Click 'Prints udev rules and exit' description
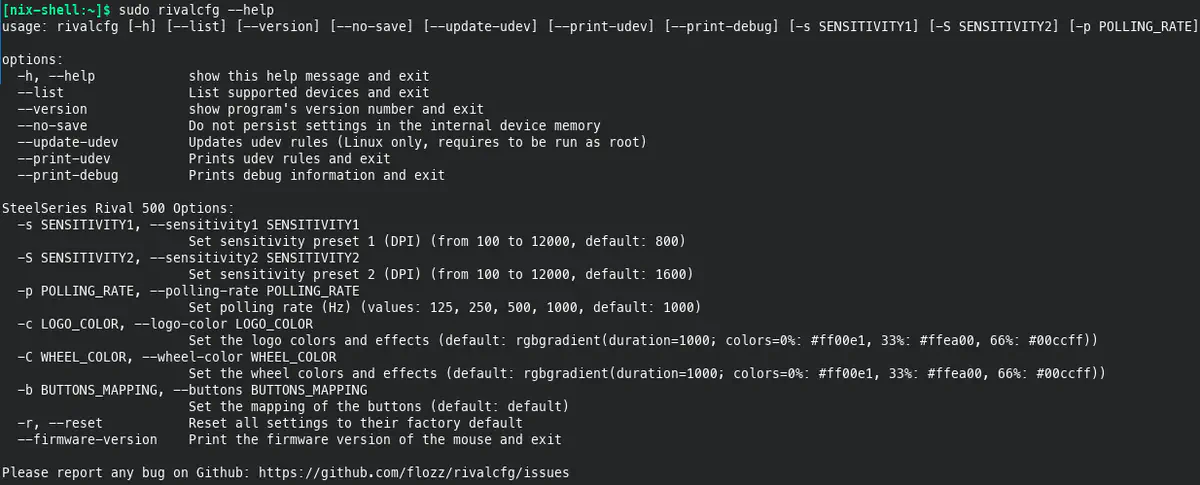The height and width of the screenshot is (485, 1200). [x=289, y=159]
